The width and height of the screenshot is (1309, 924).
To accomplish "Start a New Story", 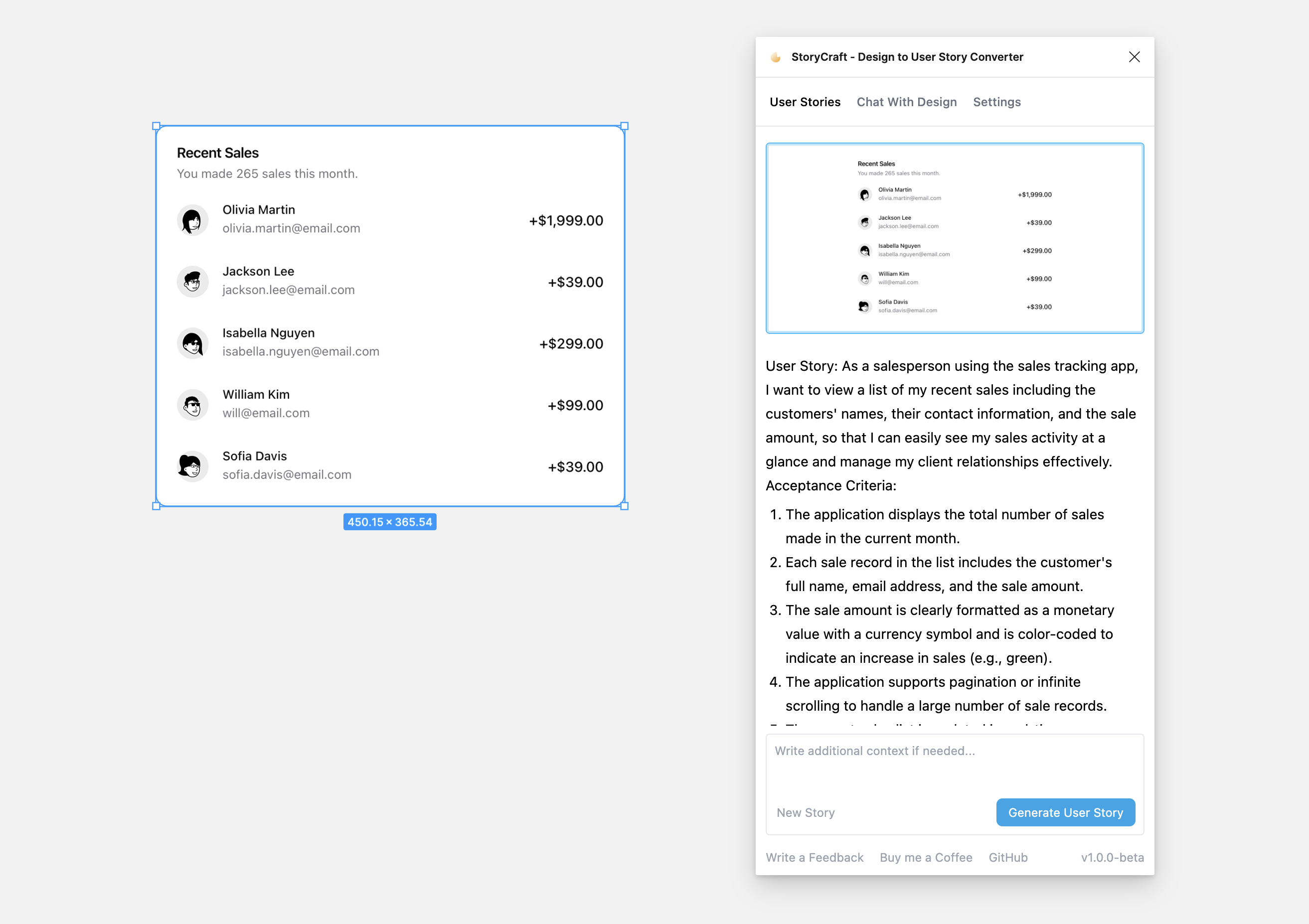I will [806, 813].
